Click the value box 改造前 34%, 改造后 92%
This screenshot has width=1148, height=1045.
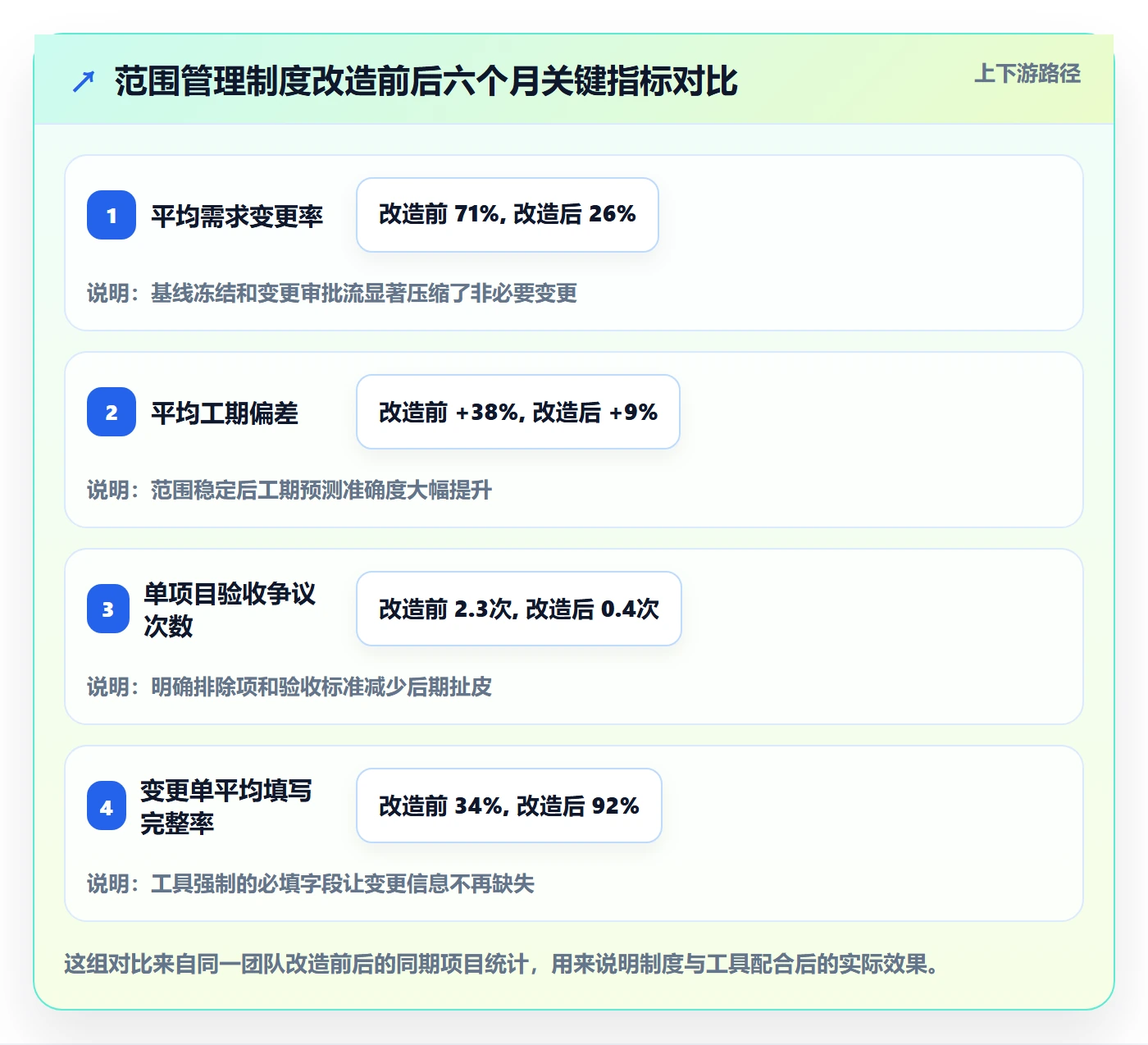coord(509,805)
